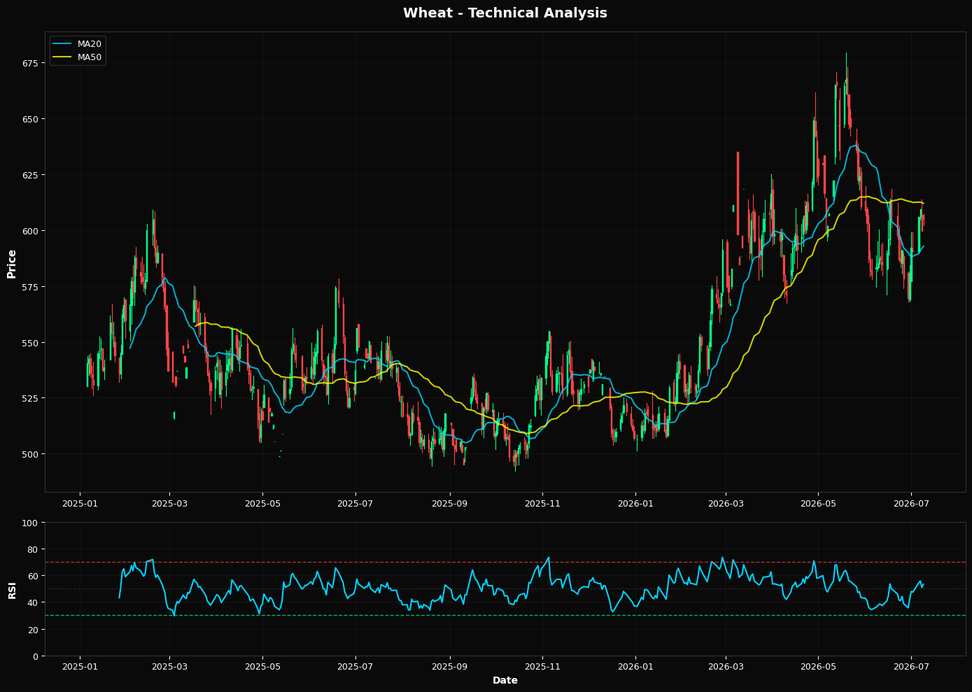This screenshot has height=692, width=972.
Task: Click the 650 price axis tick
Action: (29, 119)
